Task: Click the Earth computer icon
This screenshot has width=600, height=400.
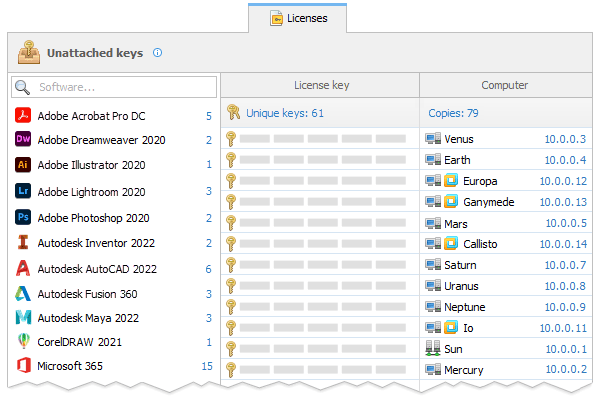Action: [433, 159]
